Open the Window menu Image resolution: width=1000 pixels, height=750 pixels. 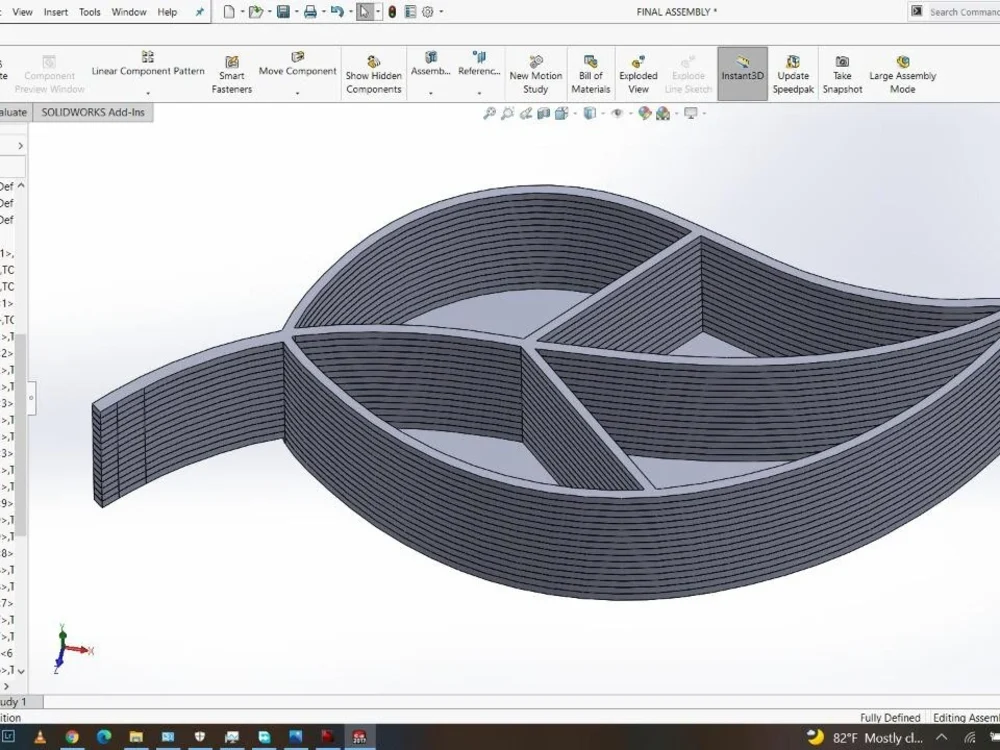click(129, 12)
